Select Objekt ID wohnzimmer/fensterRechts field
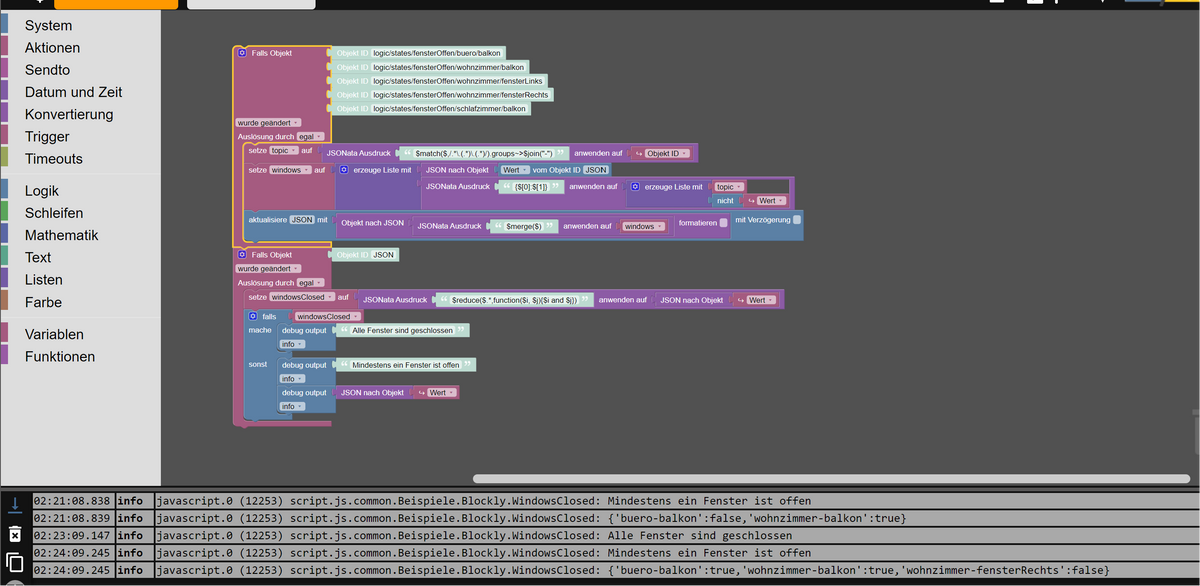 (461, 95)
